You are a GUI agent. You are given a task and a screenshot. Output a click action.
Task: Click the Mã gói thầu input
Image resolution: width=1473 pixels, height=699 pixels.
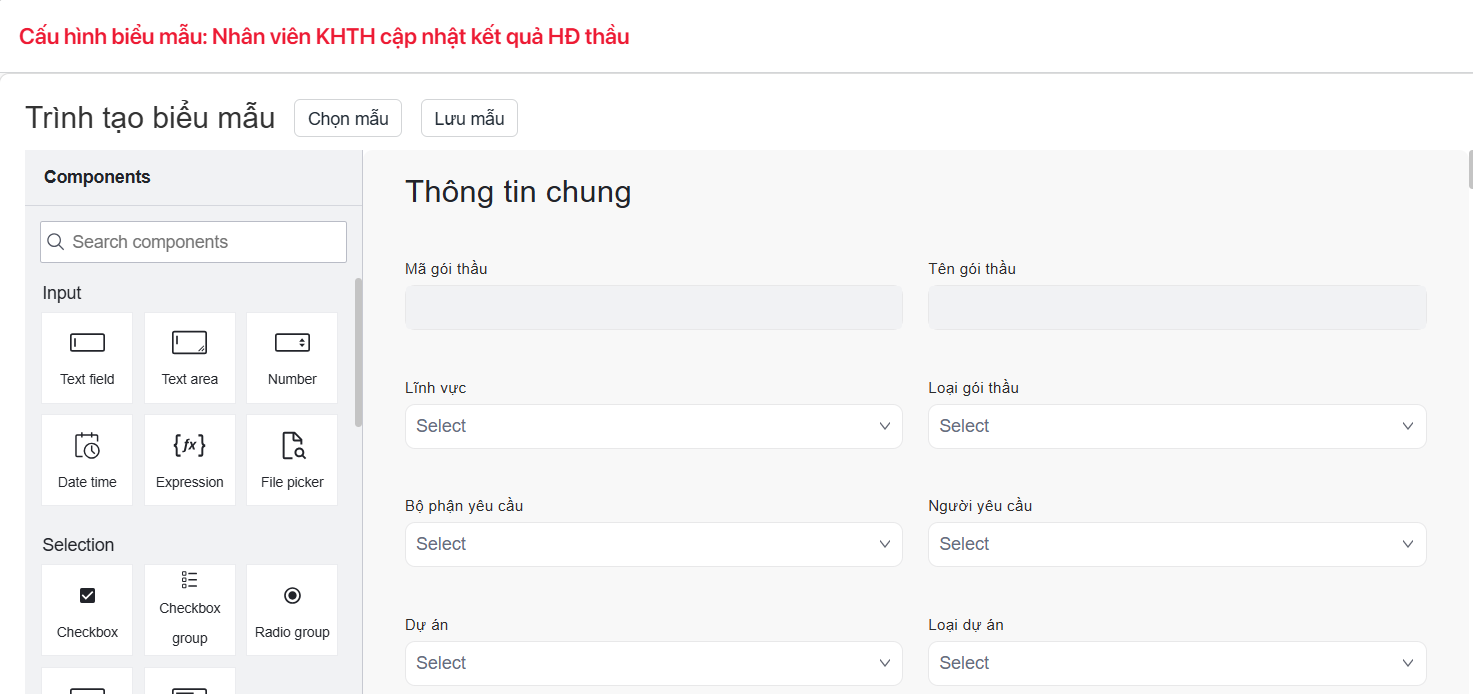pyautogui.click(x=653, y=308)
